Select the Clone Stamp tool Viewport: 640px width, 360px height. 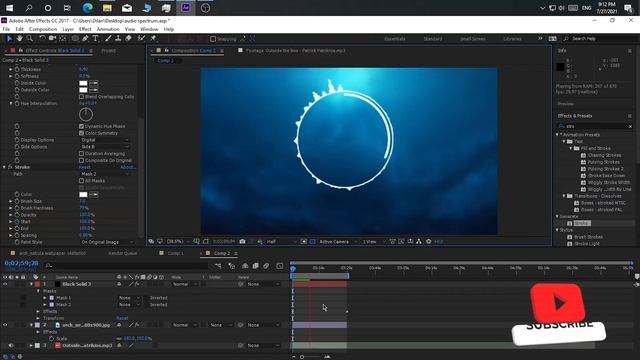pyautogui.click(x=118, y=39)
